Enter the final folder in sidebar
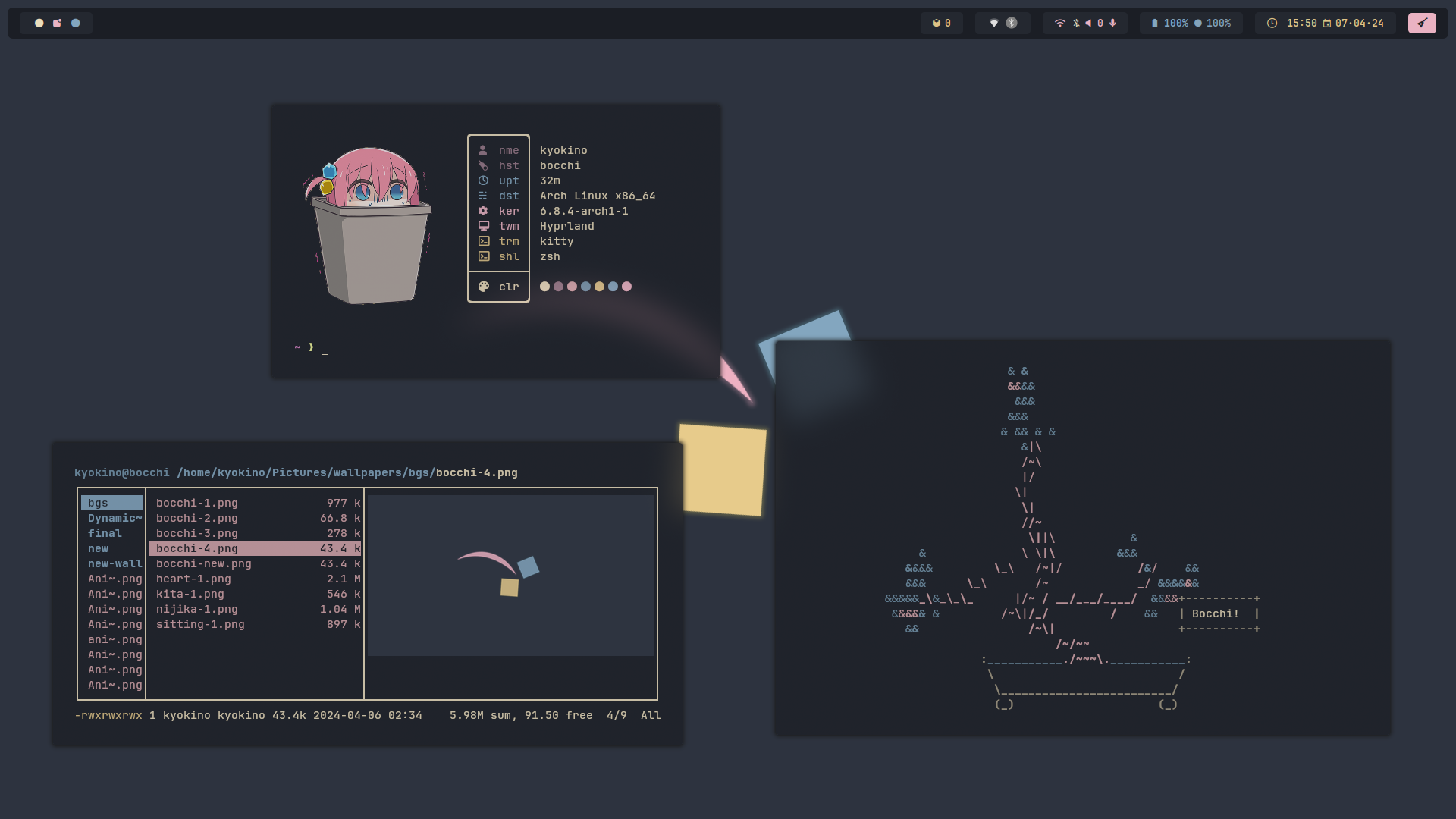 [x=105, y=534]
